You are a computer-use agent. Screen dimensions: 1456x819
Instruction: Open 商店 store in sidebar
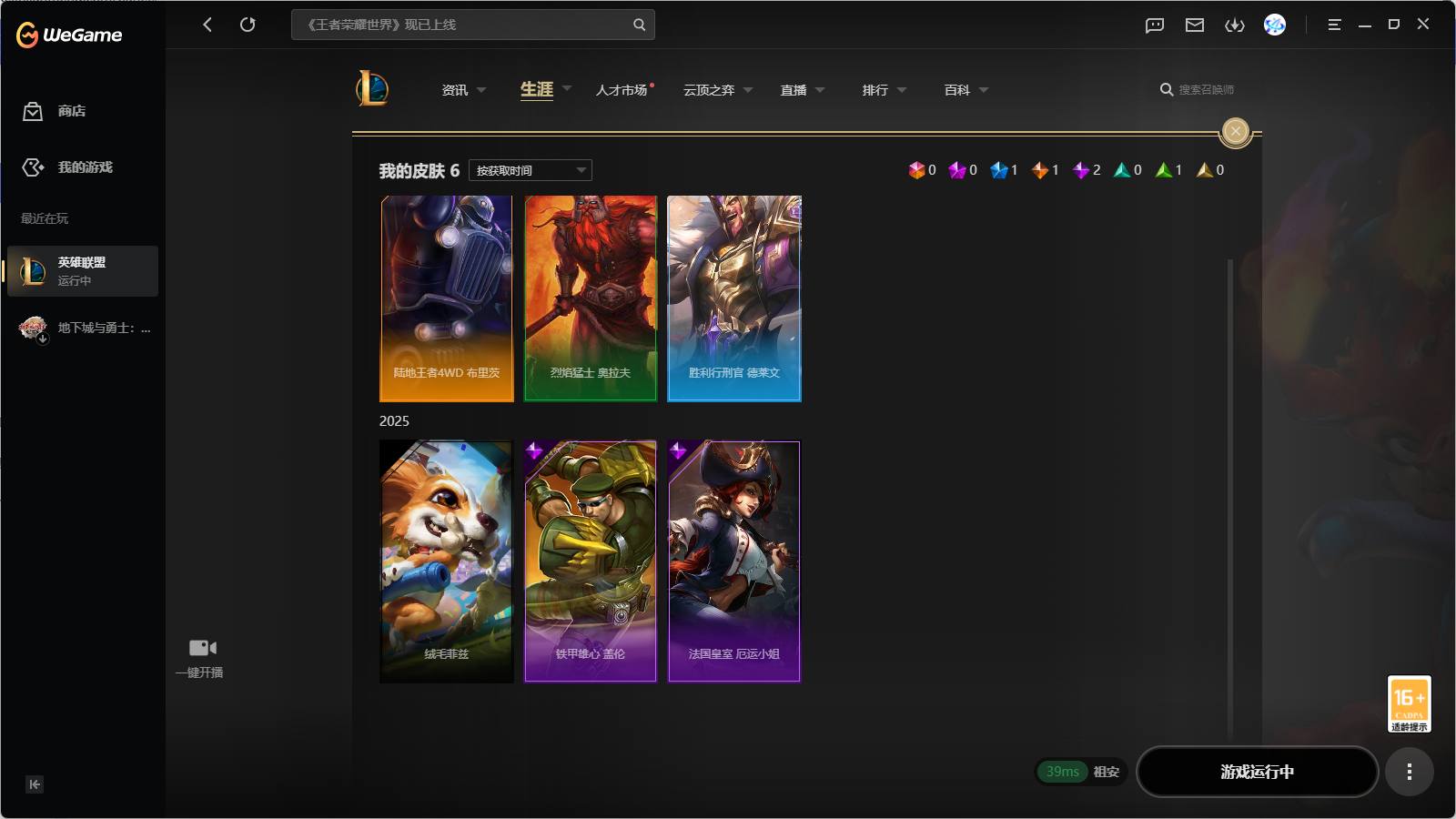coord(71,111)
